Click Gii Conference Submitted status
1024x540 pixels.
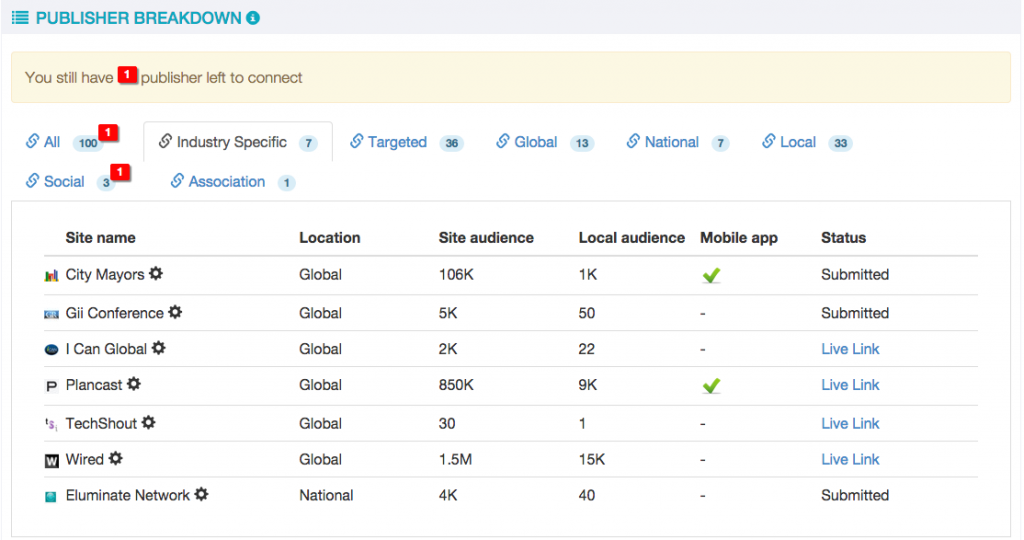(x=854, y=313)
